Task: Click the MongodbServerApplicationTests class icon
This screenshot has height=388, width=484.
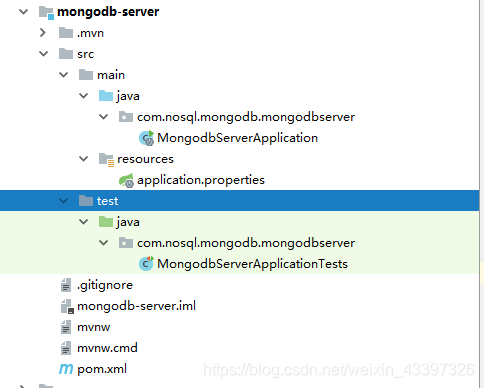Action: 146,263
